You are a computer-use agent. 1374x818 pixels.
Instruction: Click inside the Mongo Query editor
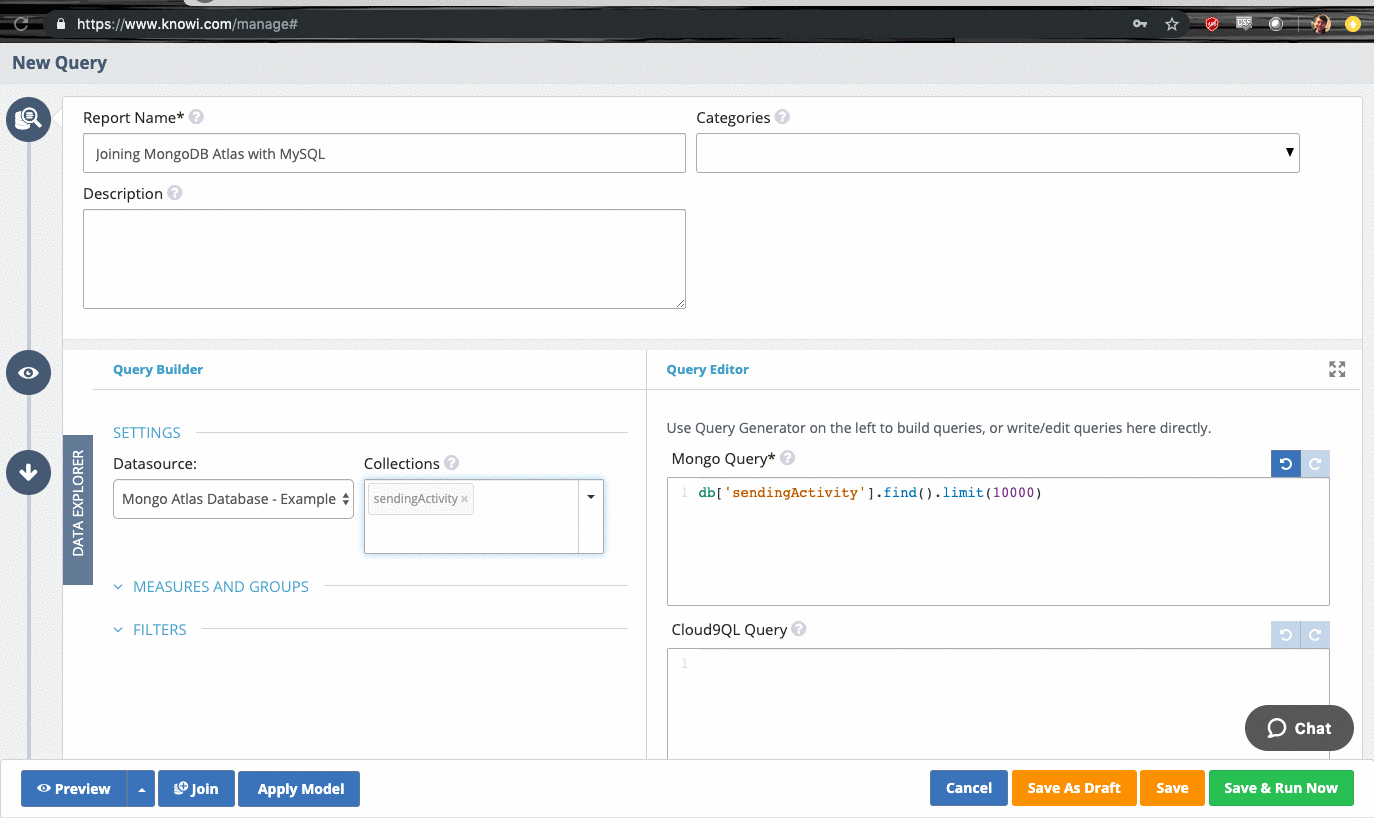pos(998,541)
